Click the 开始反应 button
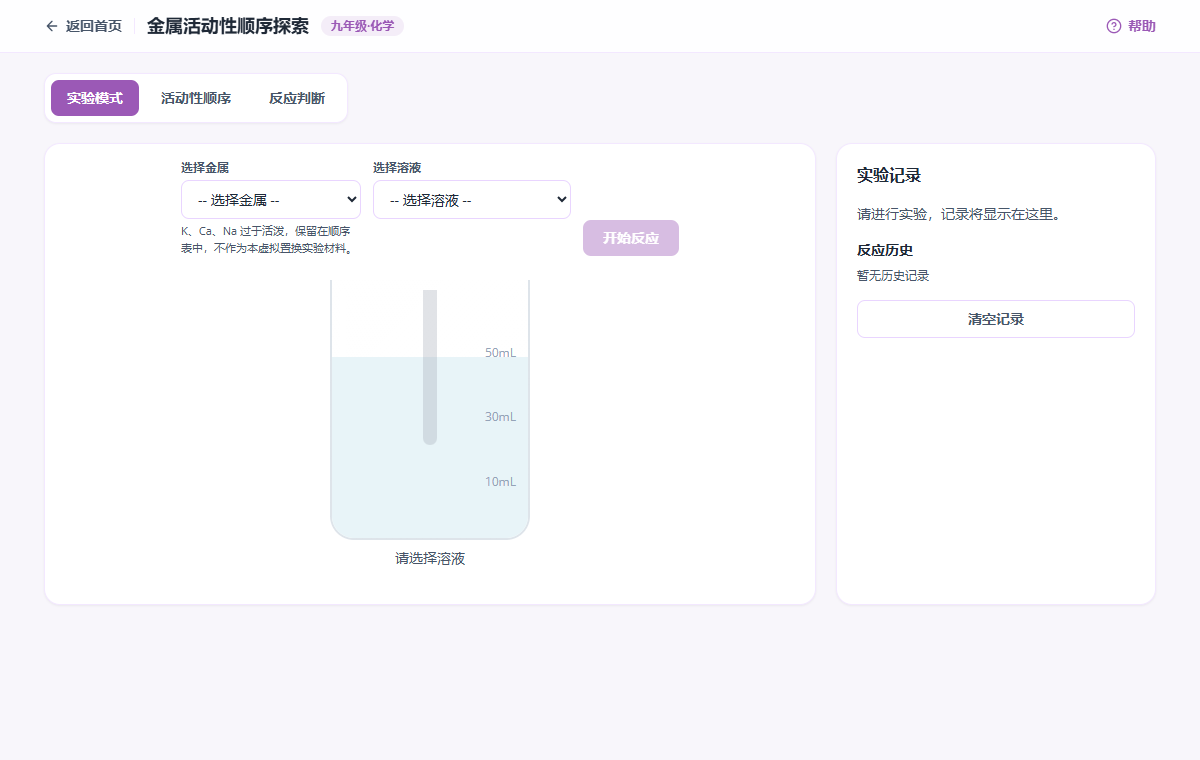The image size is (1200, 760). click(631, 238)
